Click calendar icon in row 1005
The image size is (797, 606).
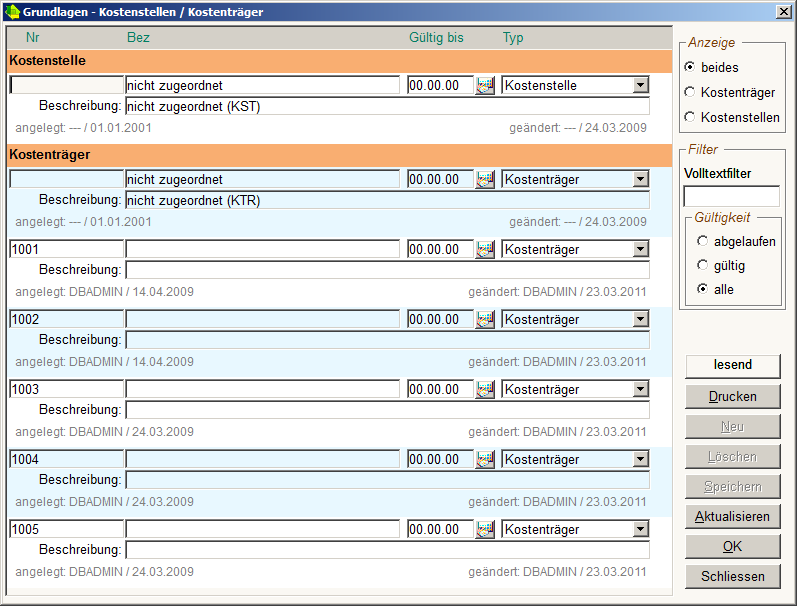[x=485, y=530]
